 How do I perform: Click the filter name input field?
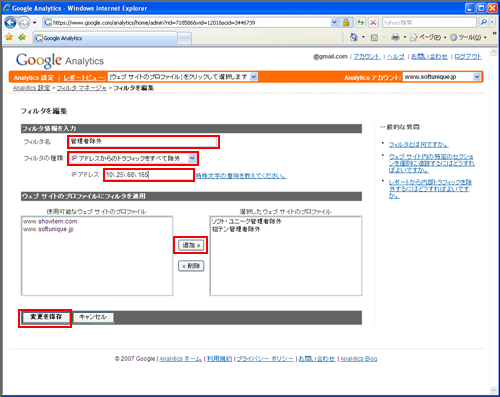click(143, 142)
